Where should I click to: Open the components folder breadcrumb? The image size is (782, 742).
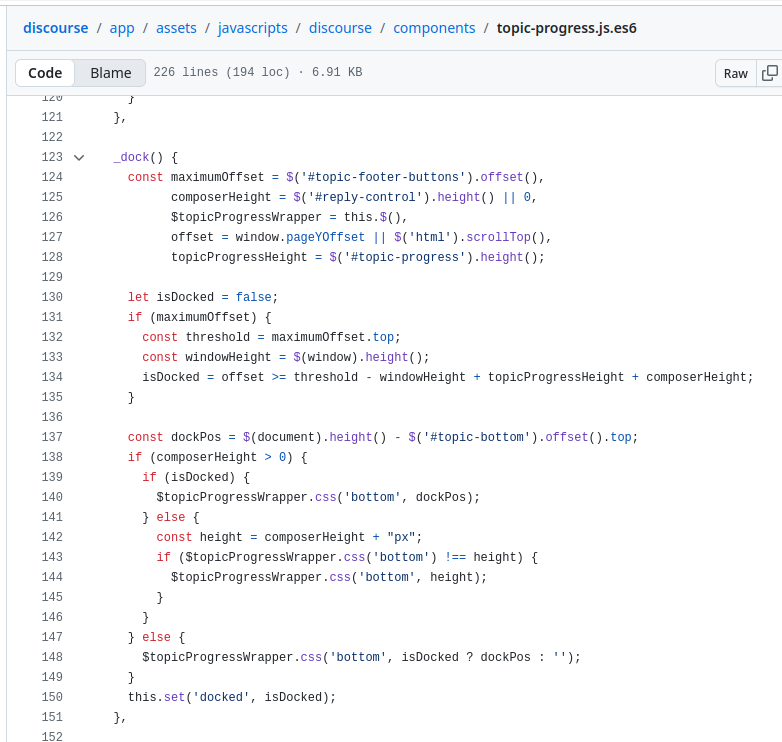(434, 28)
